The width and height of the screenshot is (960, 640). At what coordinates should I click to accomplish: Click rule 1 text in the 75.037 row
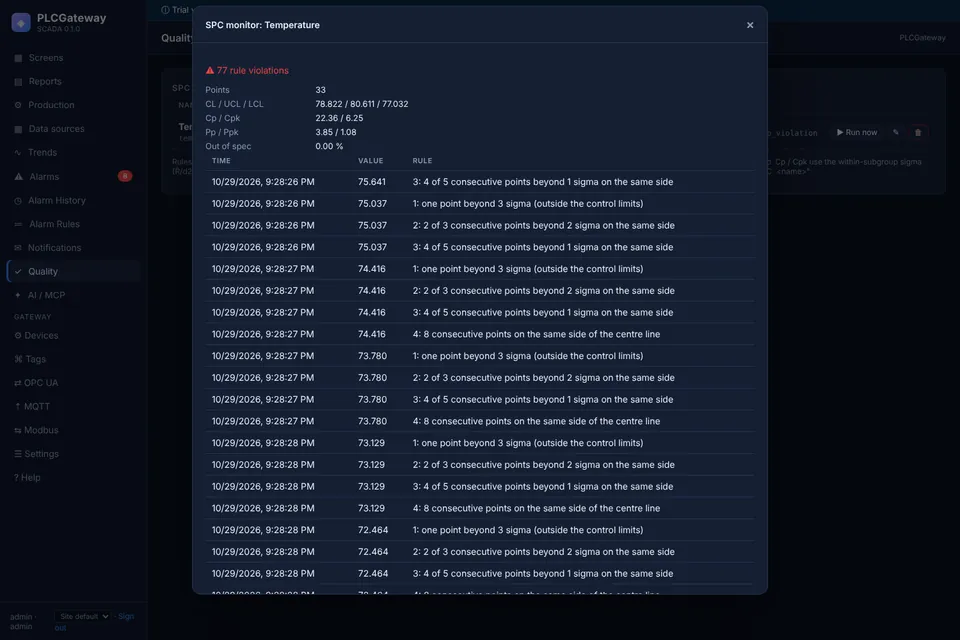point(528,203)
